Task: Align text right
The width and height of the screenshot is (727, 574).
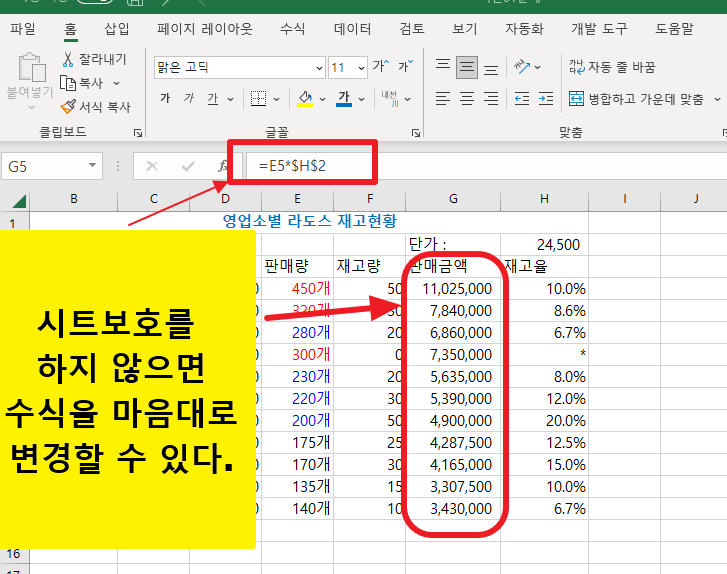Action: pos(491,99)
